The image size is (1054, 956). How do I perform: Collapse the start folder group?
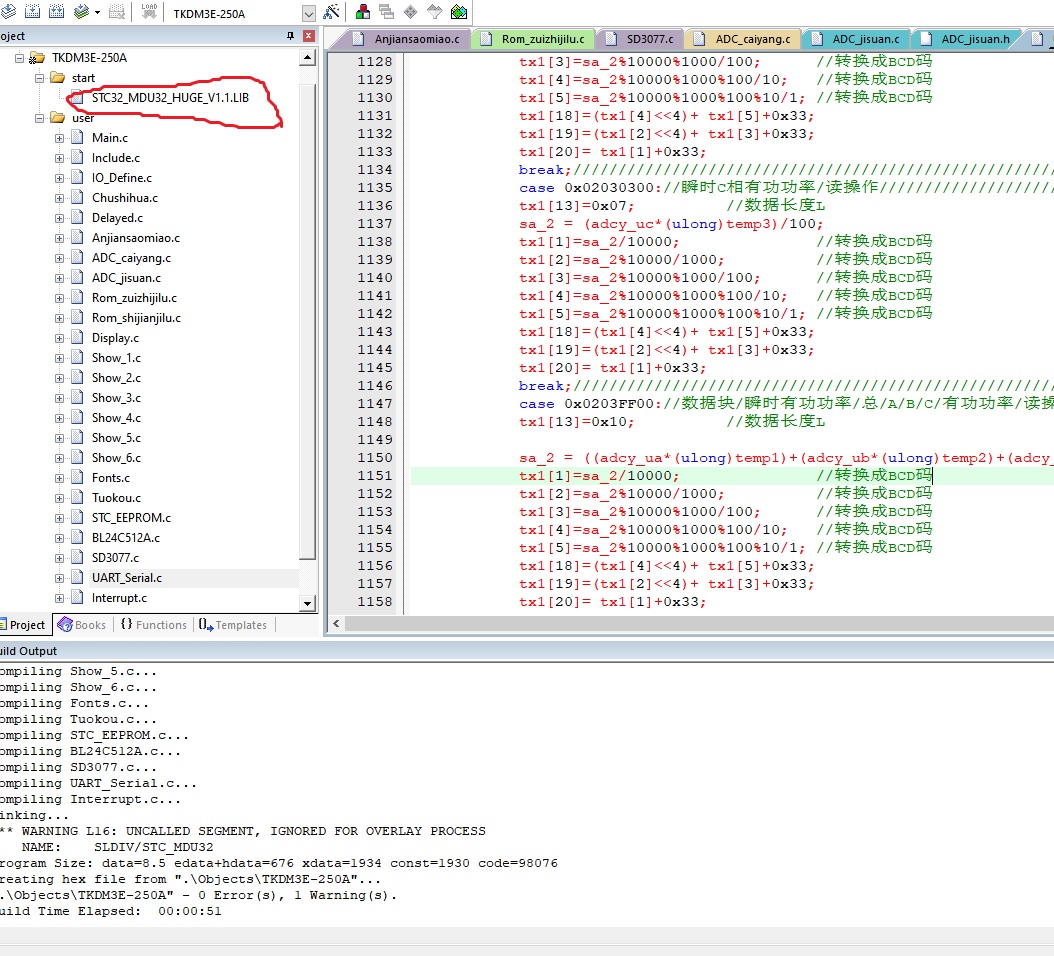pyautogui.click(x=39, y=78)
